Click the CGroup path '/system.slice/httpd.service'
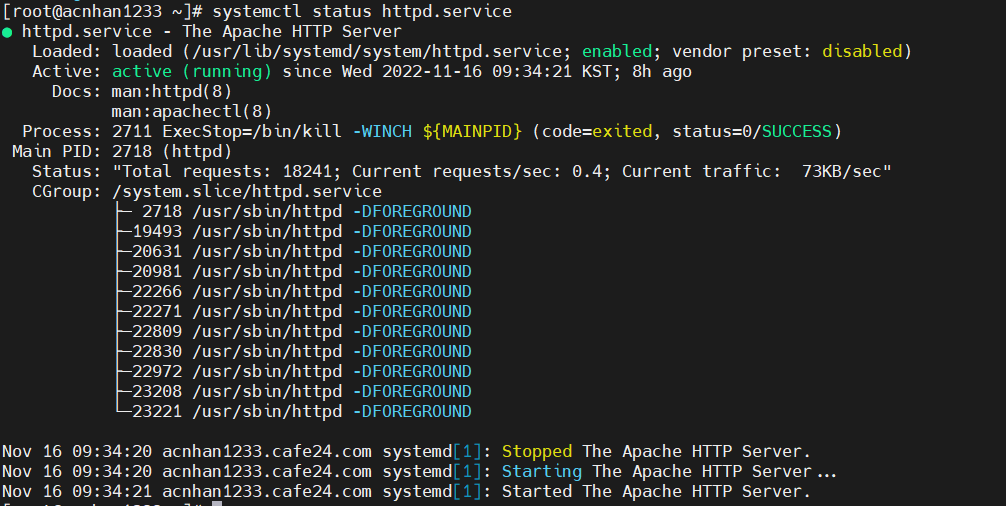This screenshot has height=506, width=1006. pyautogui.click(x=247, y=192)
